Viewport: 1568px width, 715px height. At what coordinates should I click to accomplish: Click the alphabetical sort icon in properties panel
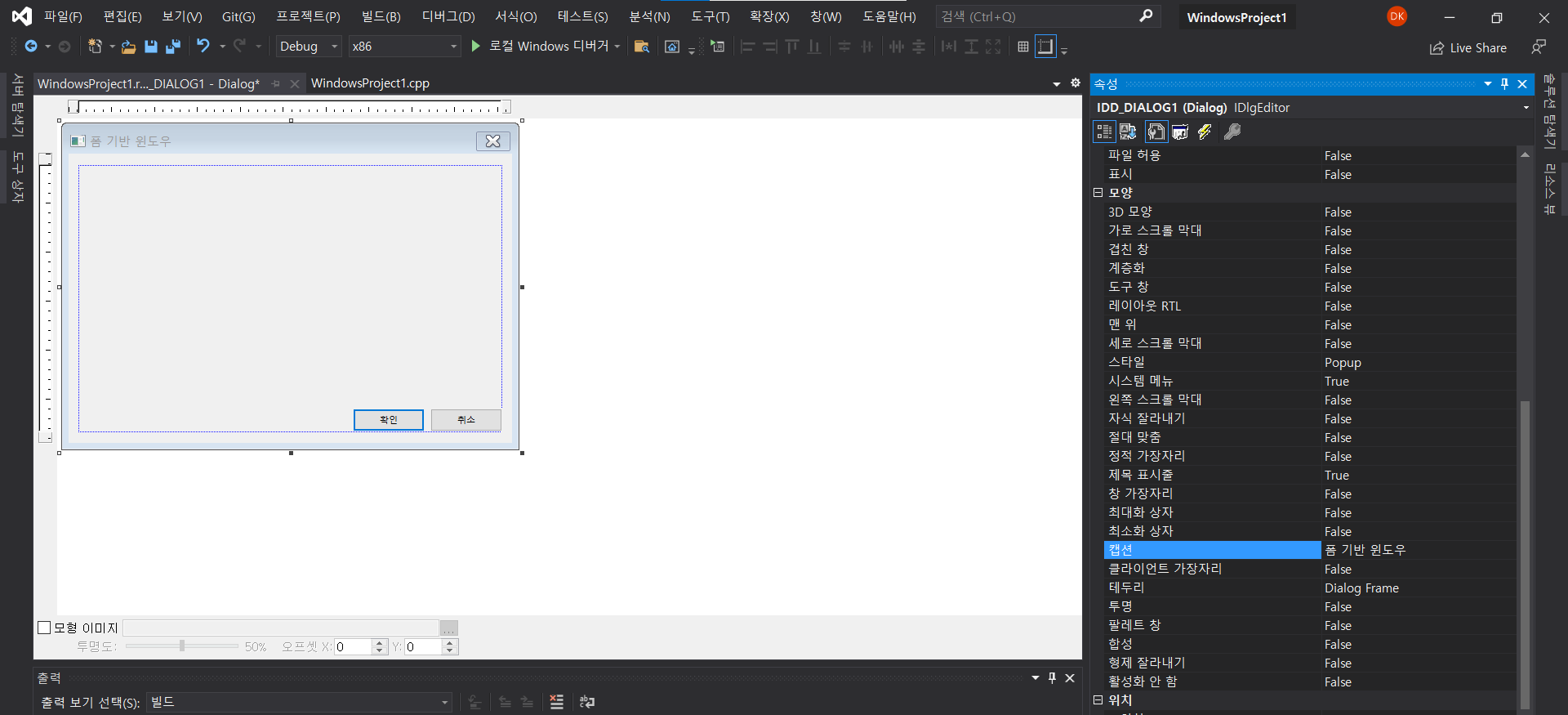coord(1128,132)
